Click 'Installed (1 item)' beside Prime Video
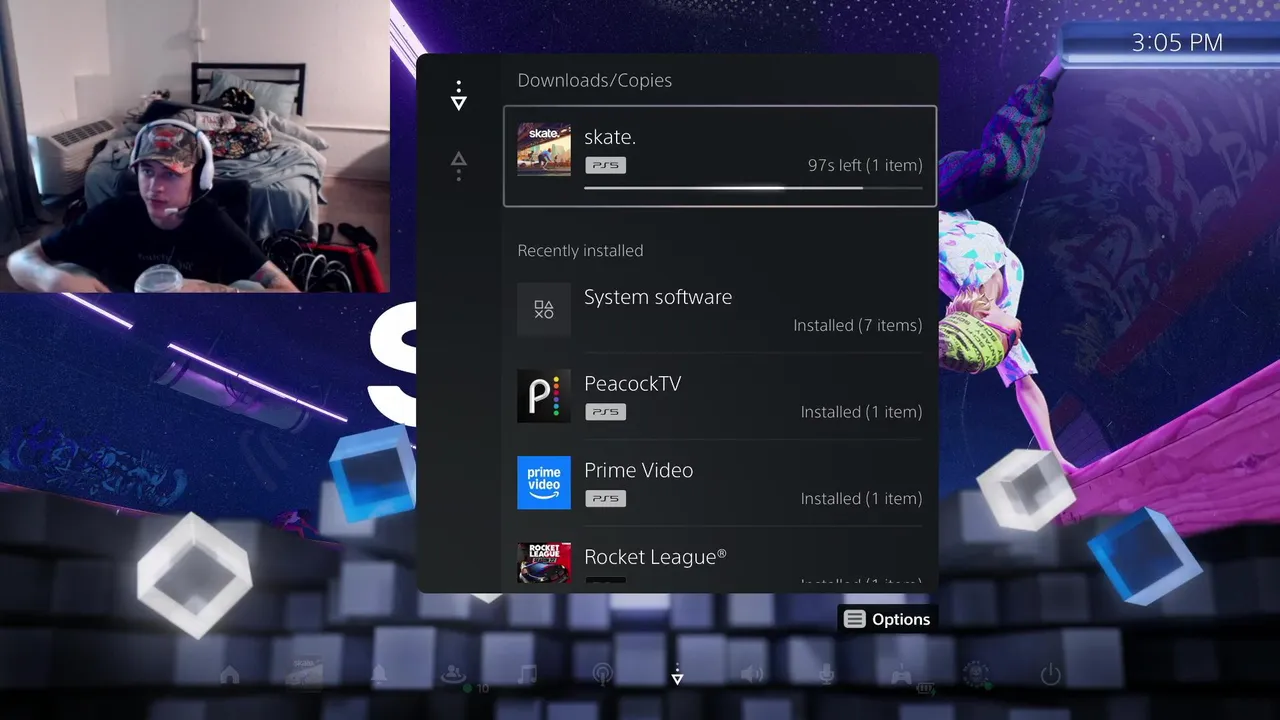The width and height of the screenshot is (1280, 720). [x=861, y=498]
